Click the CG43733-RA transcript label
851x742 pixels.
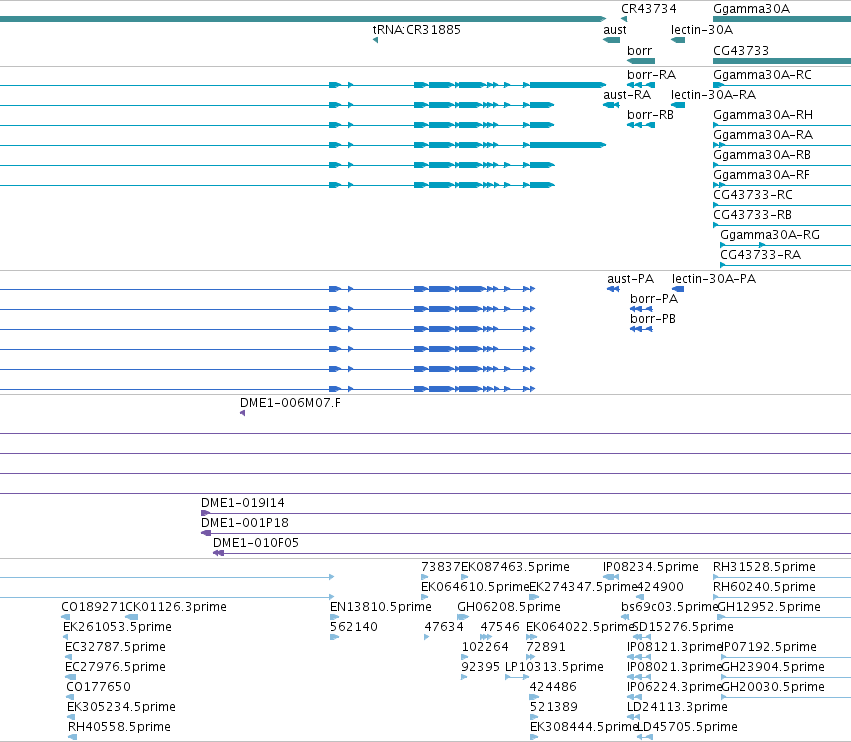click(760, 255)
